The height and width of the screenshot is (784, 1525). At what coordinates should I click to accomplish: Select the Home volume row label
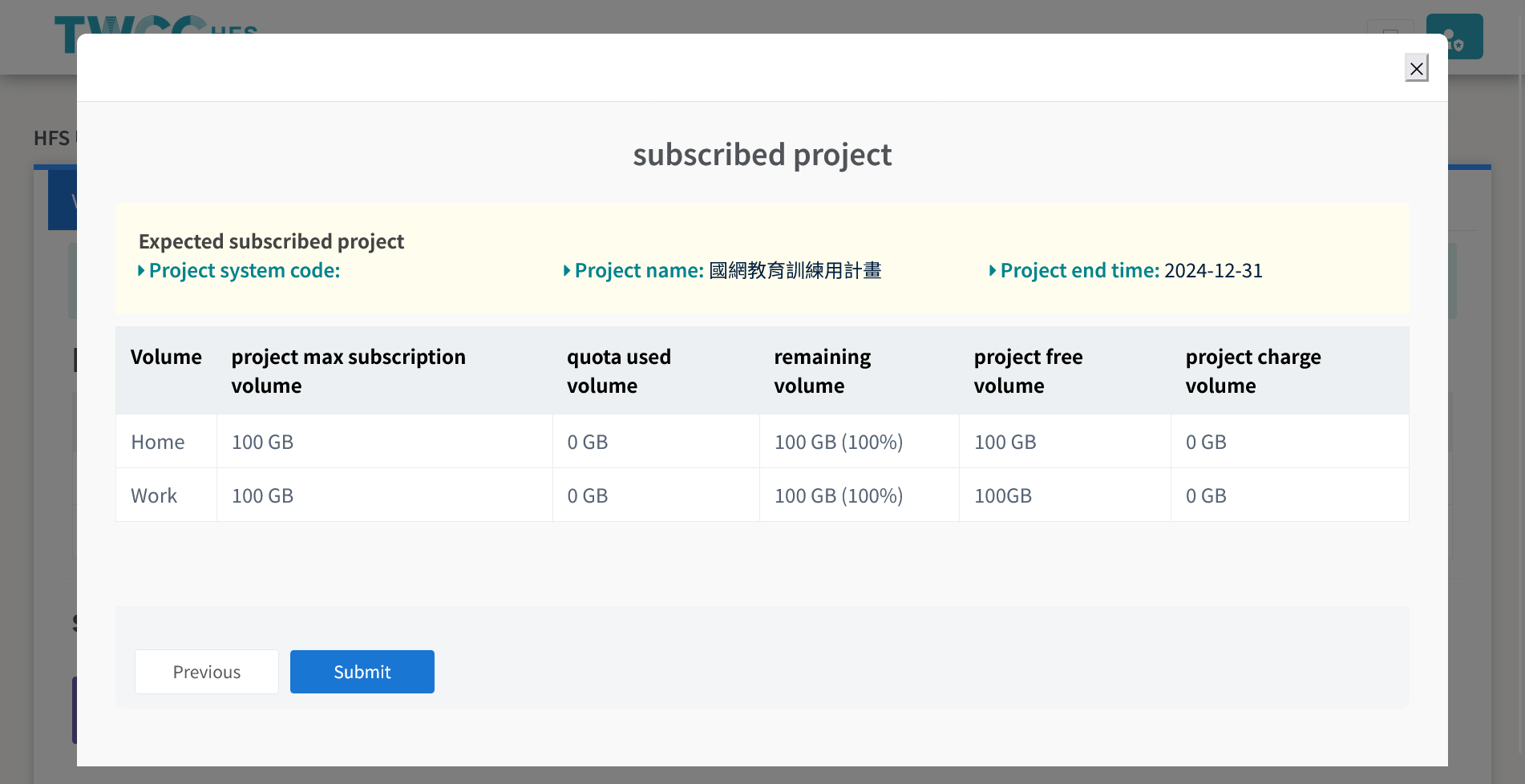tap(158, 442)
